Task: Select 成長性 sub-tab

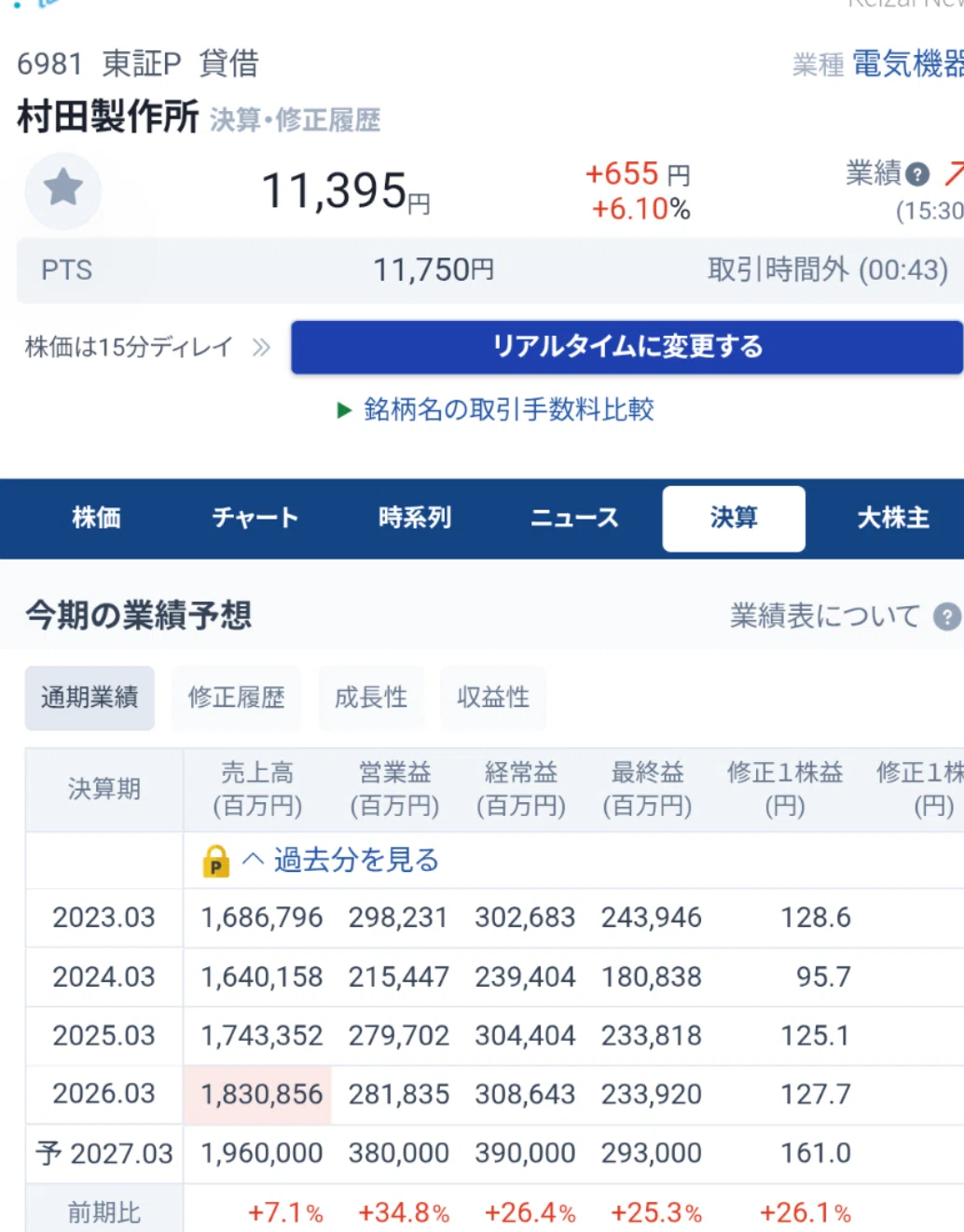Action: tap(371, 698)
